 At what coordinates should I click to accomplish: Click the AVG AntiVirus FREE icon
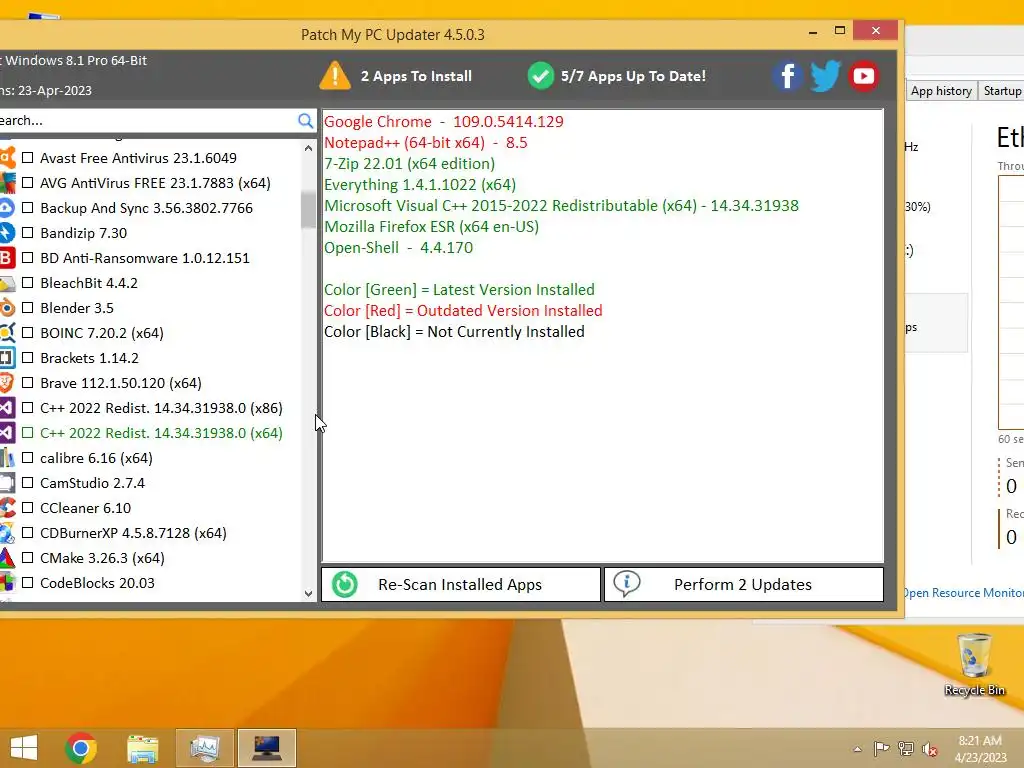(7, 183)
